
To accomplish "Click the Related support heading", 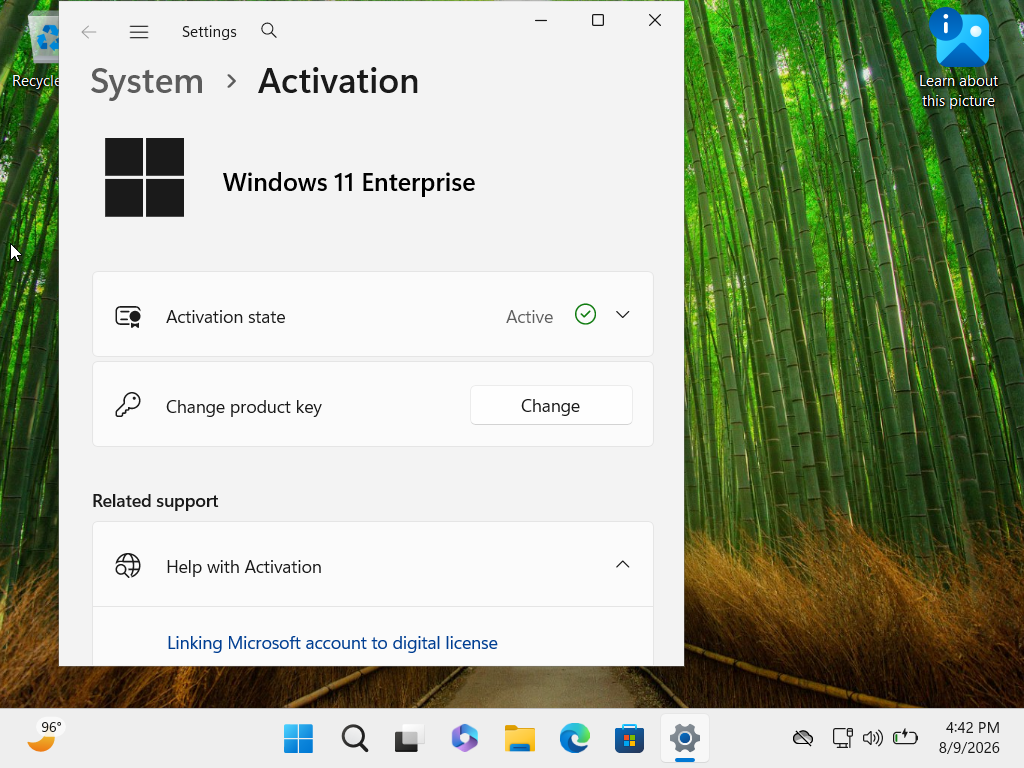I will pos(155,502).
